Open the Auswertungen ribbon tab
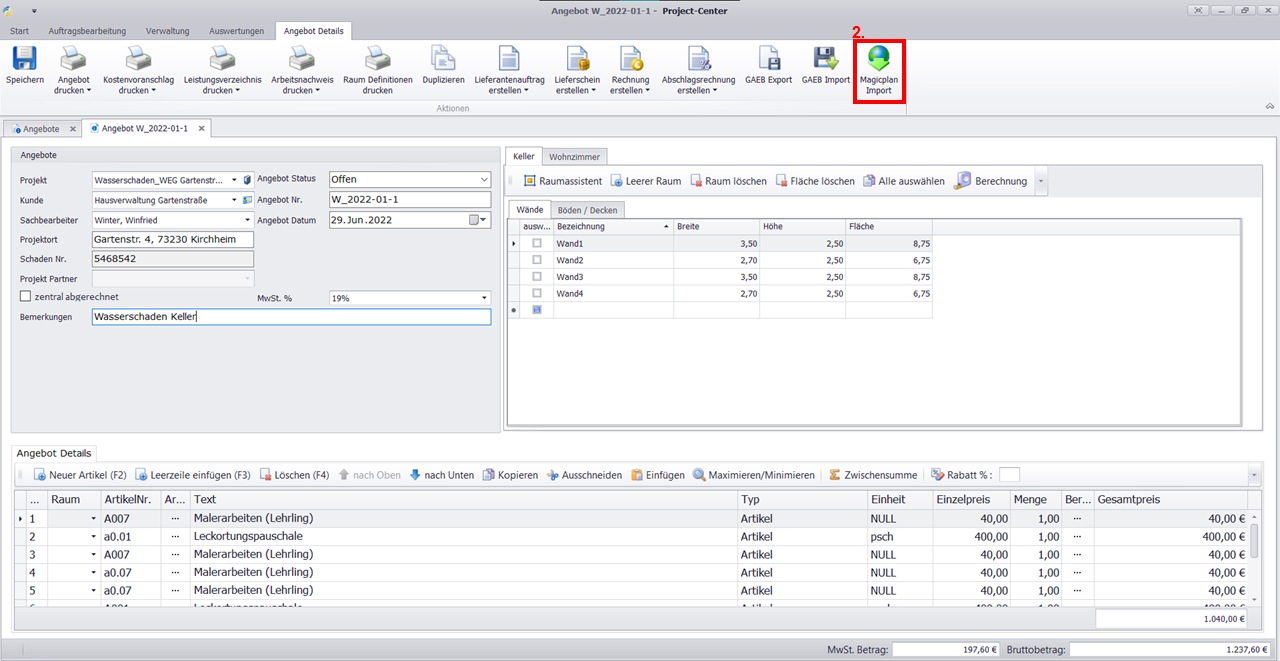 coord(236,31)
